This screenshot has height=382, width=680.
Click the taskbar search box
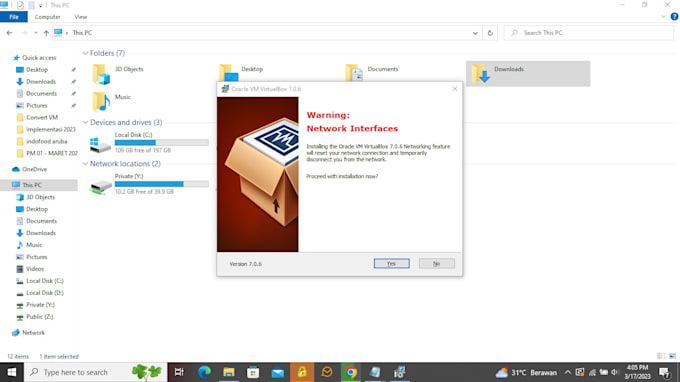tap(95, 372)
